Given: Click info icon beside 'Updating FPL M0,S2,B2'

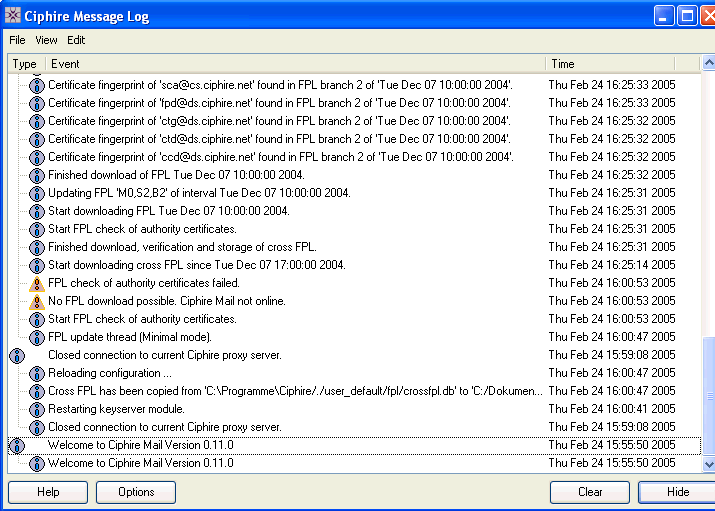Looking at the screenshot, I should pos(36,193).
